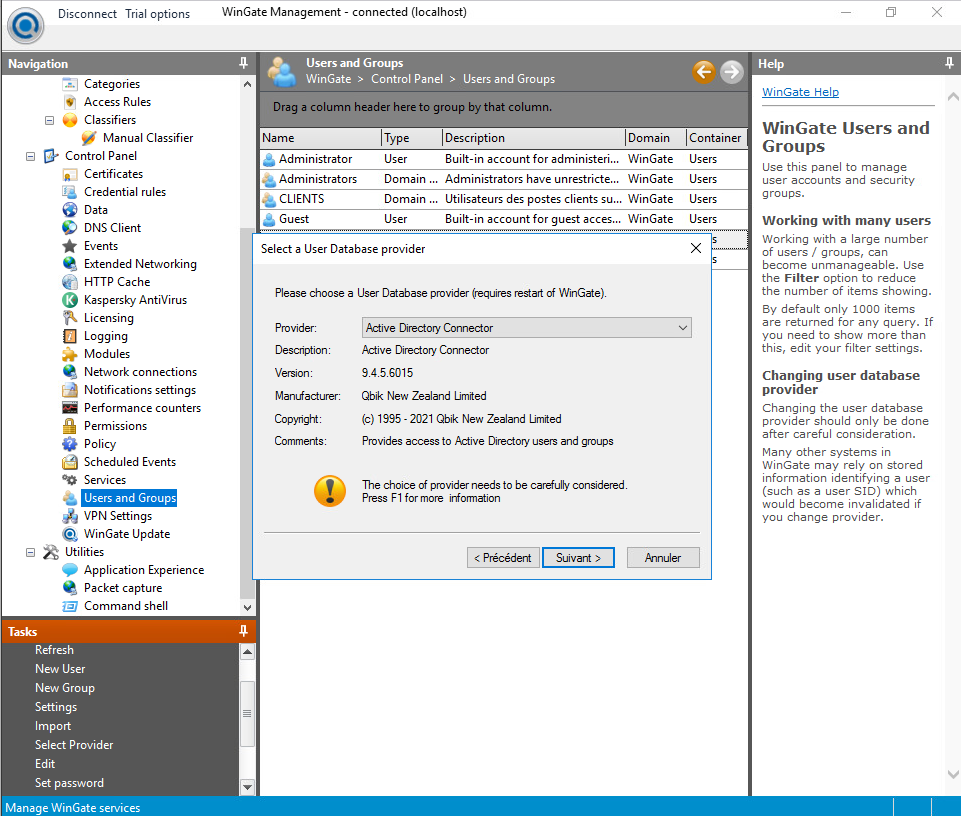Open Trial options menu

[x=157, y=14]
